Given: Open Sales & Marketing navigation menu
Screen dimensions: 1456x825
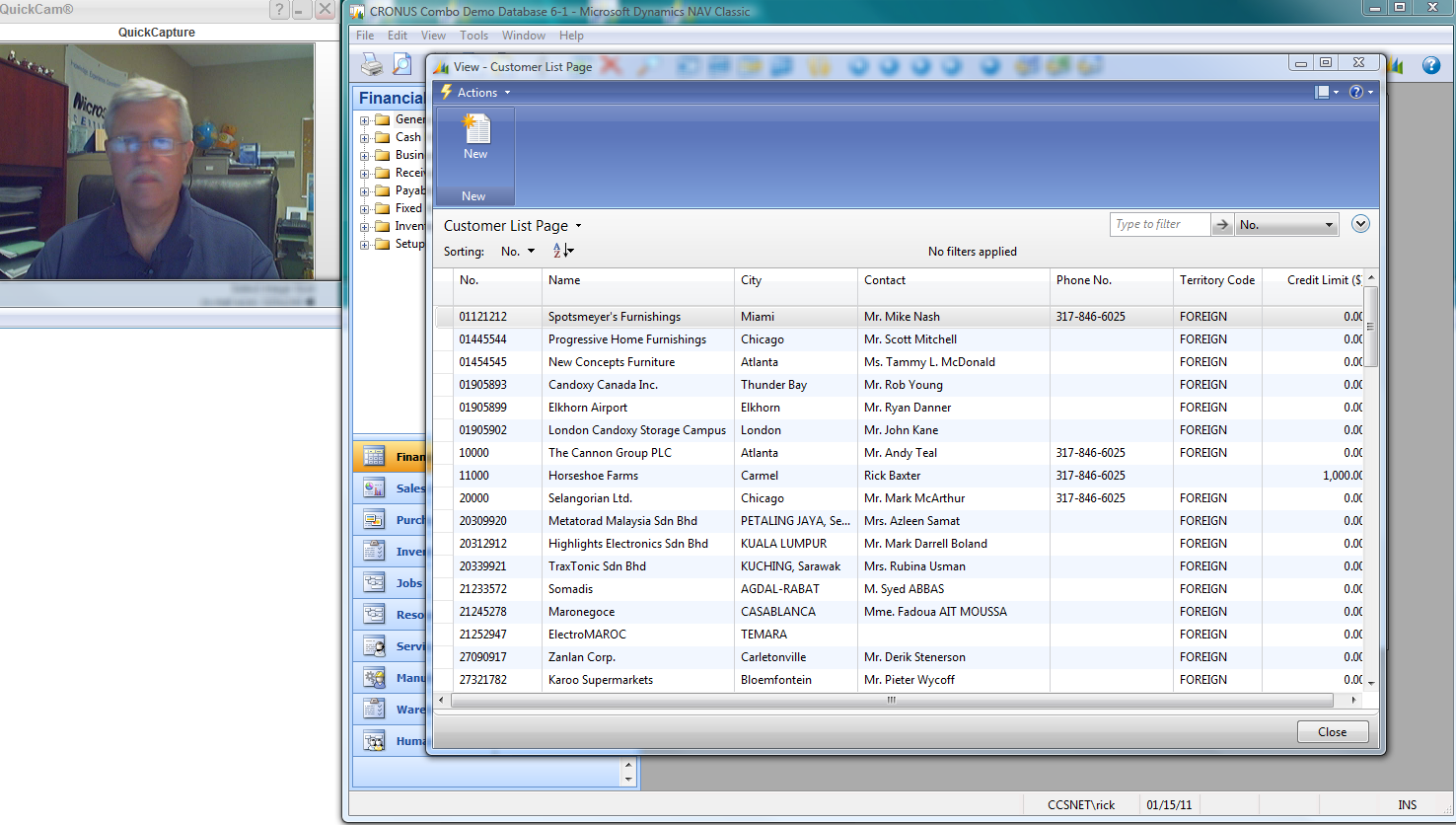Looking at the screenshot, I should (390, 487).
